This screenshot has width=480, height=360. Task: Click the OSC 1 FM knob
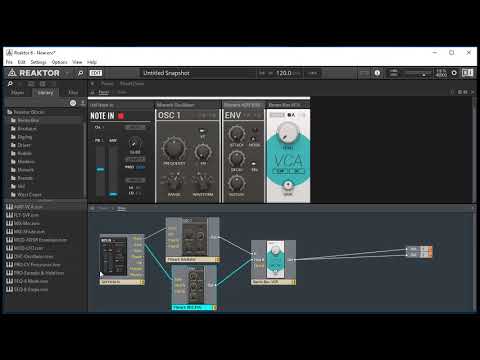point(203,152)
